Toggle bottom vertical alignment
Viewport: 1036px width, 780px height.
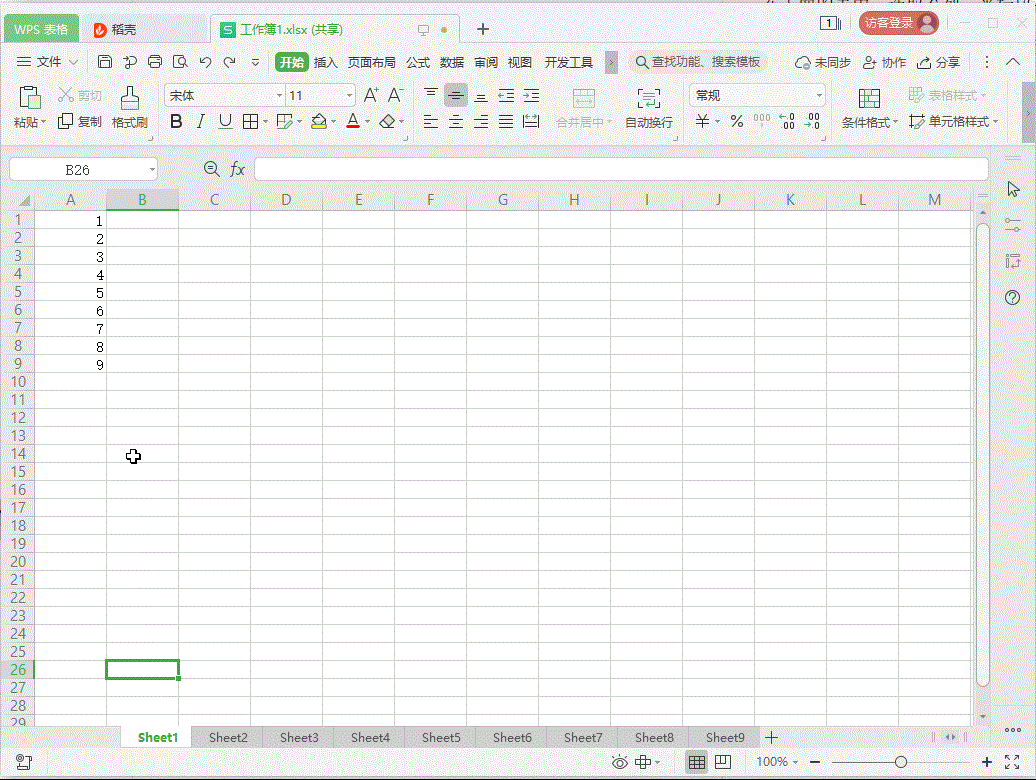tap(481, 96)
